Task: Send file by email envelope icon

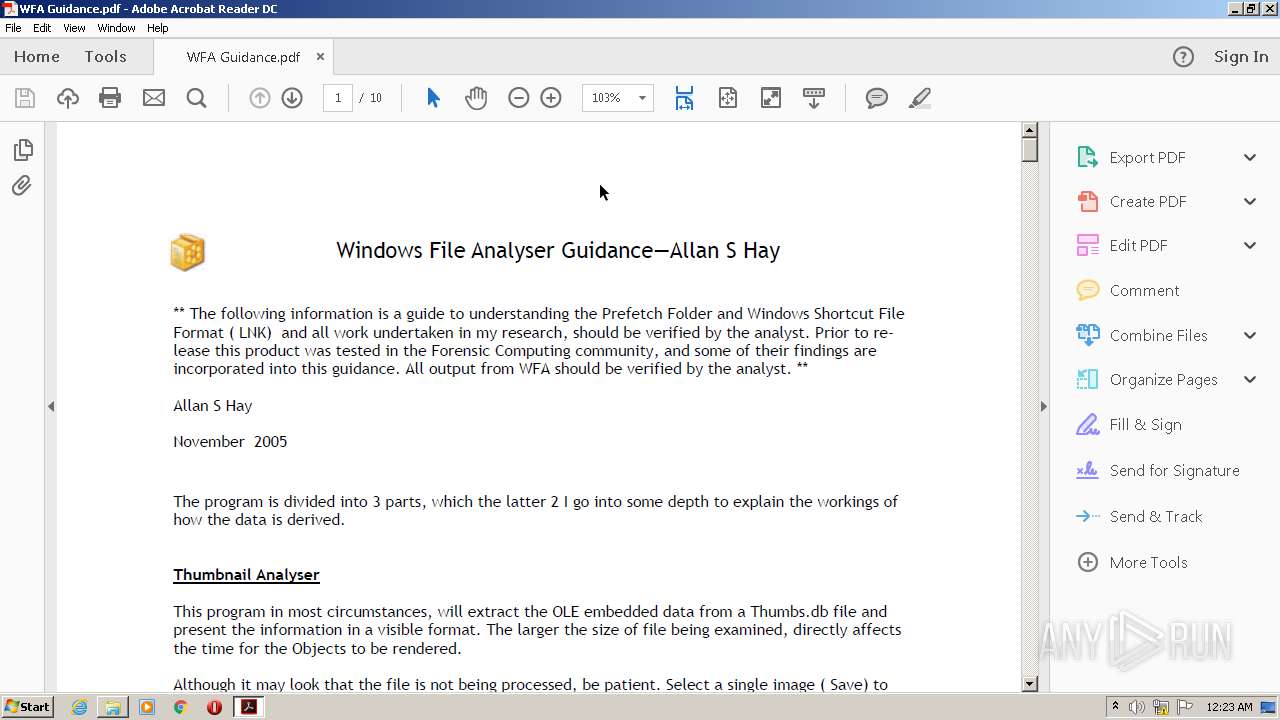Action: [154, 98]
